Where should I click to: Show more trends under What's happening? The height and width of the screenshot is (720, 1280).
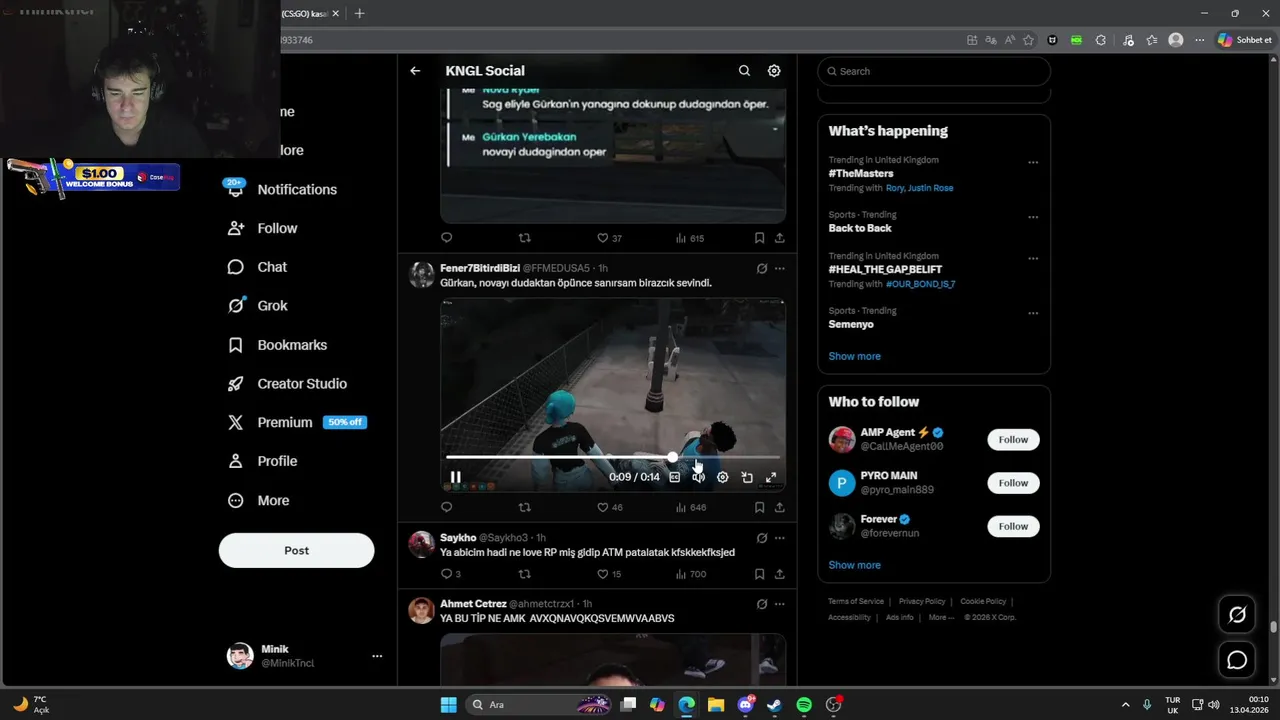pyautogui.click(x=854, y=356)
